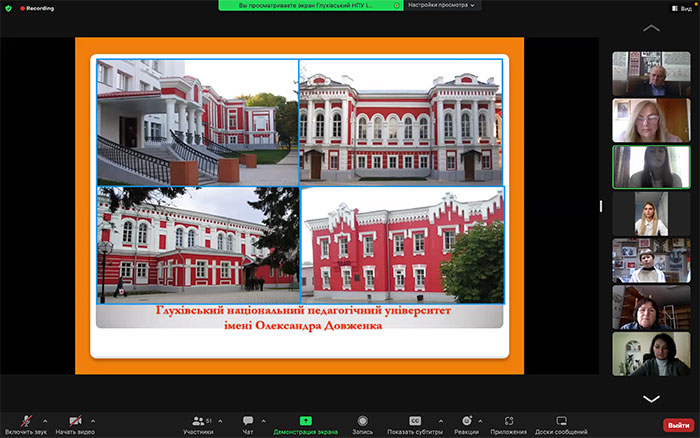700x438 pixels.
Task: Select the elderly man's video thumbnail
Action: coord(651,74)
